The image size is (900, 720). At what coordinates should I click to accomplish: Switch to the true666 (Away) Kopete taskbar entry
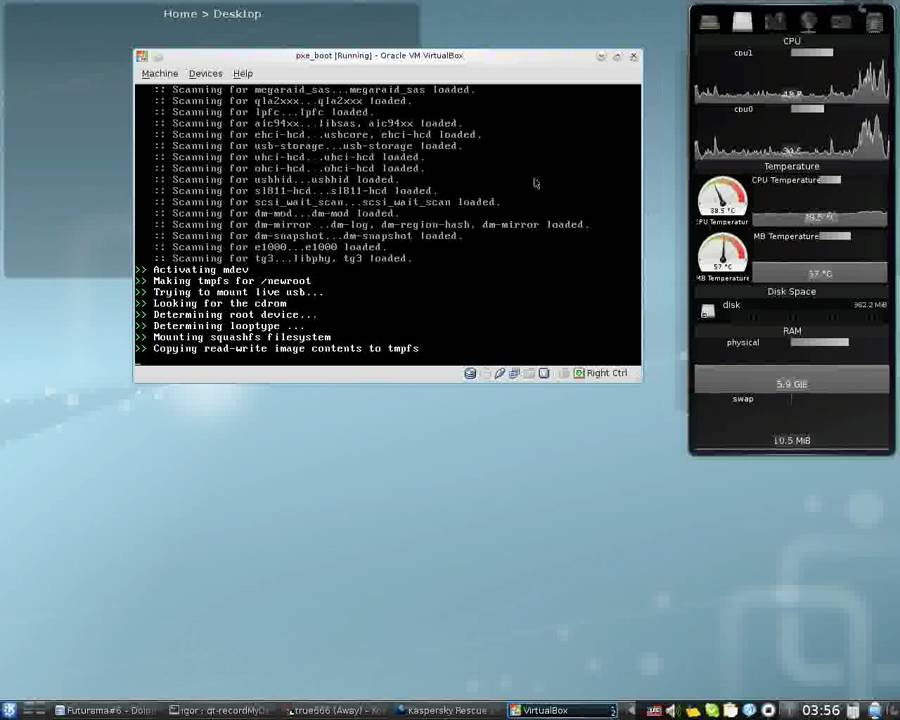(337, 710)
